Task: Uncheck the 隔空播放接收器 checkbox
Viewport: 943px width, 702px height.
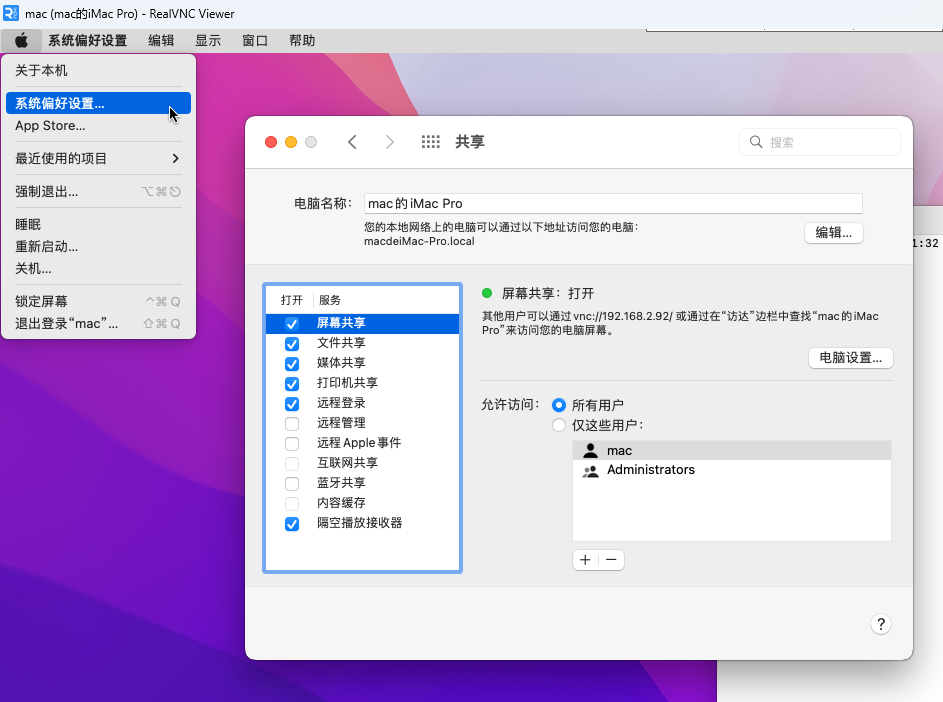Action: click(292, 524)
